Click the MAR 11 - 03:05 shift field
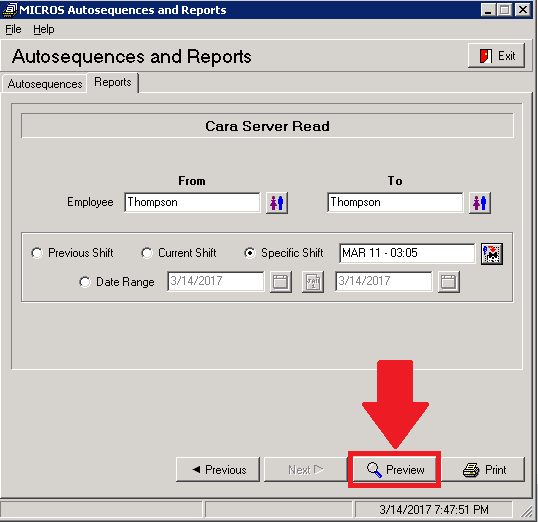 [407, 253]
